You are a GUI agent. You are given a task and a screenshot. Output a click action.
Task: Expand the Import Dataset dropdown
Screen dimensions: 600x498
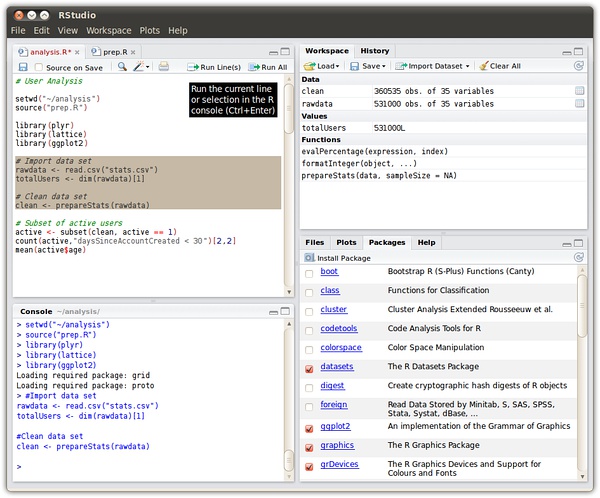(x=432, y=66)
